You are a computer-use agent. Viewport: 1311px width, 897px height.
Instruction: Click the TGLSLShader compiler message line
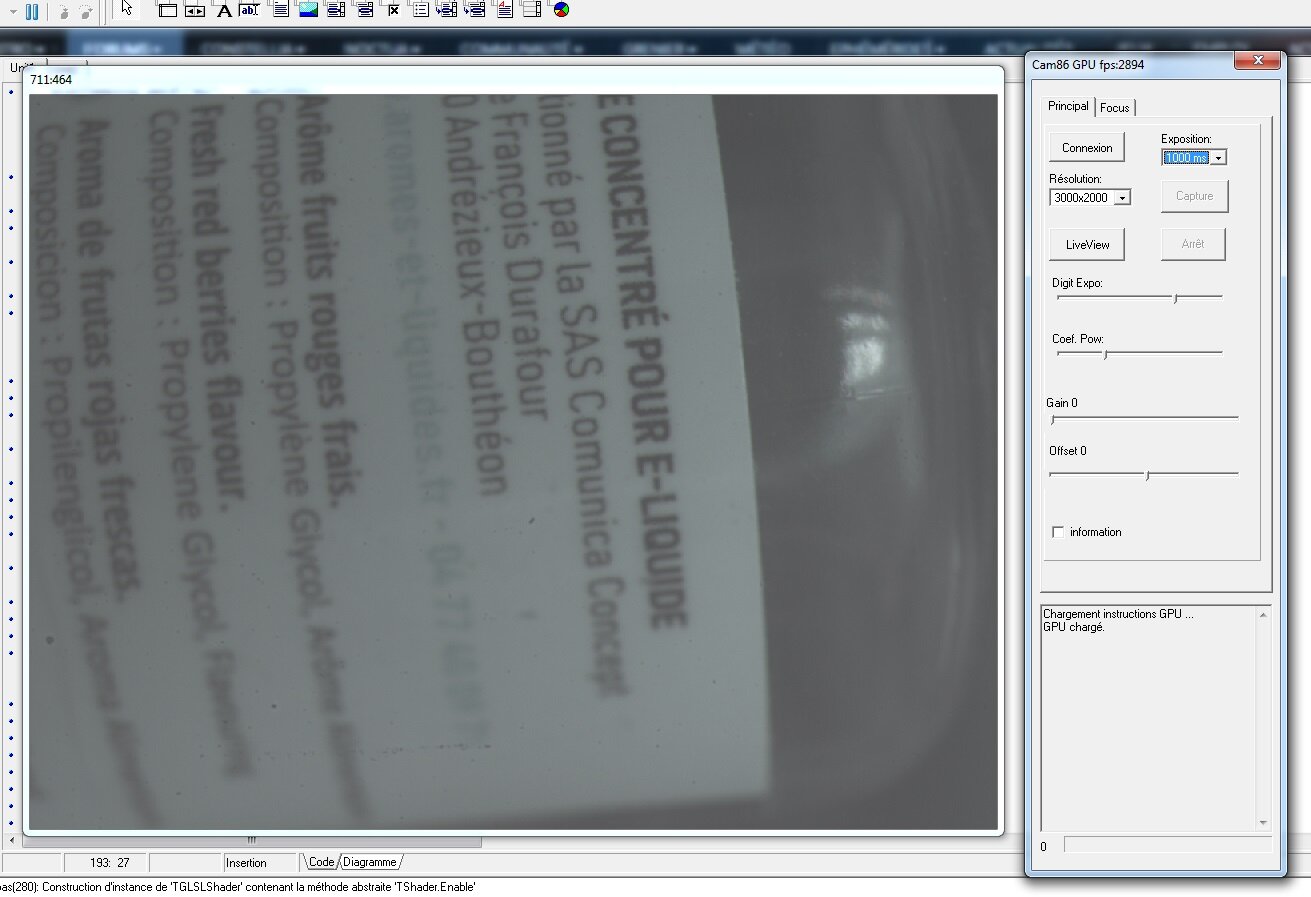(x=238, y=887)
